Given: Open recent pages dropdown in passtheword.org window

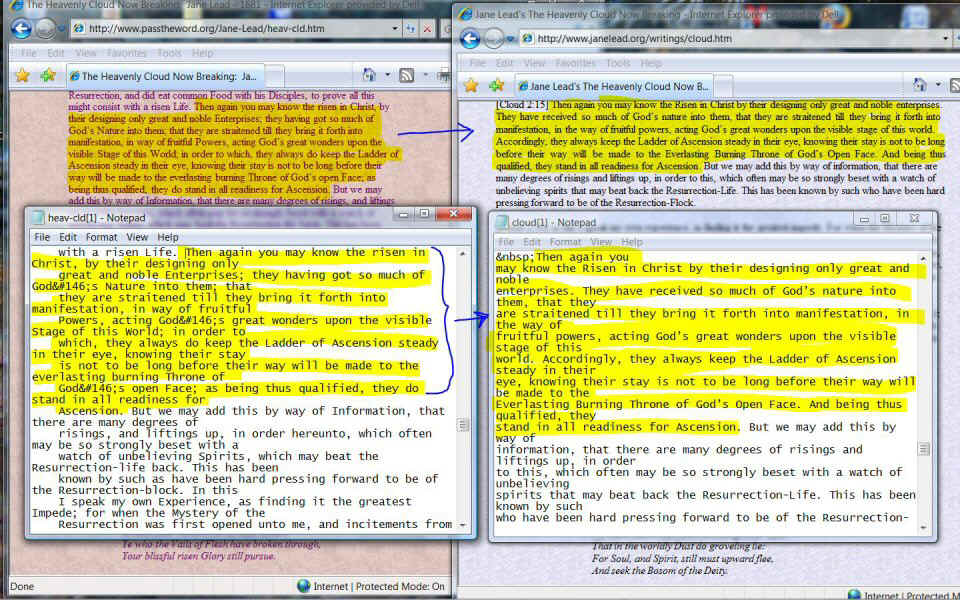Looking at the screenshot, I should point(61,29).
